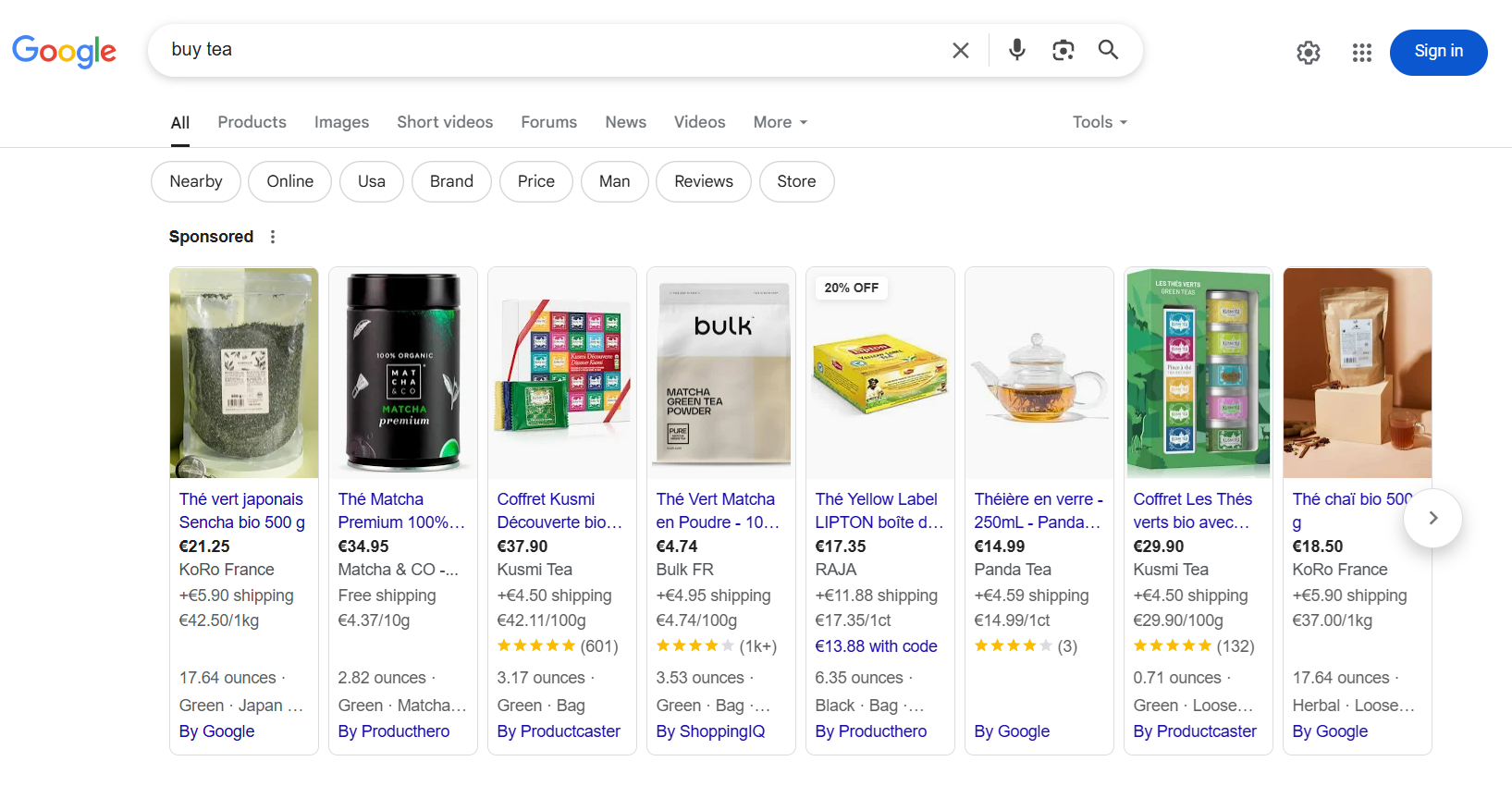Open the Tools dropdown

tap(1099, 122)
